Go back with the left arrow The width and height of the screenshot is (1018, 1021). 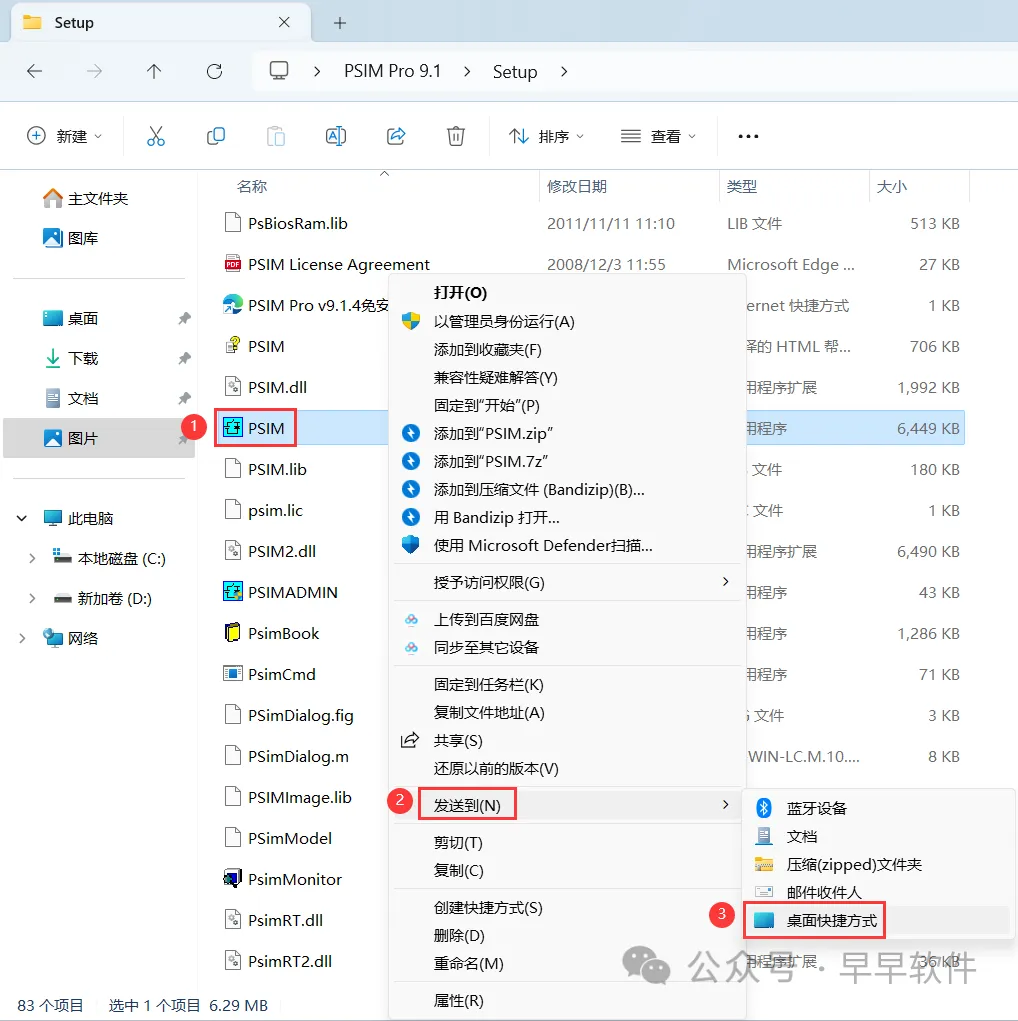tap(35, 71)
